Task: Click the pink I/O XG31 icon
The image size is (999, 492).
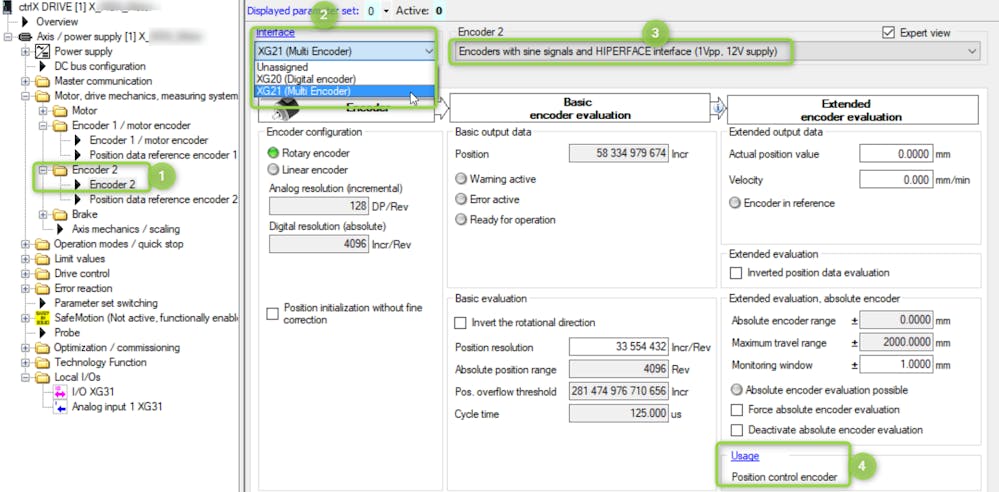Action: click(x=62, y=392)
